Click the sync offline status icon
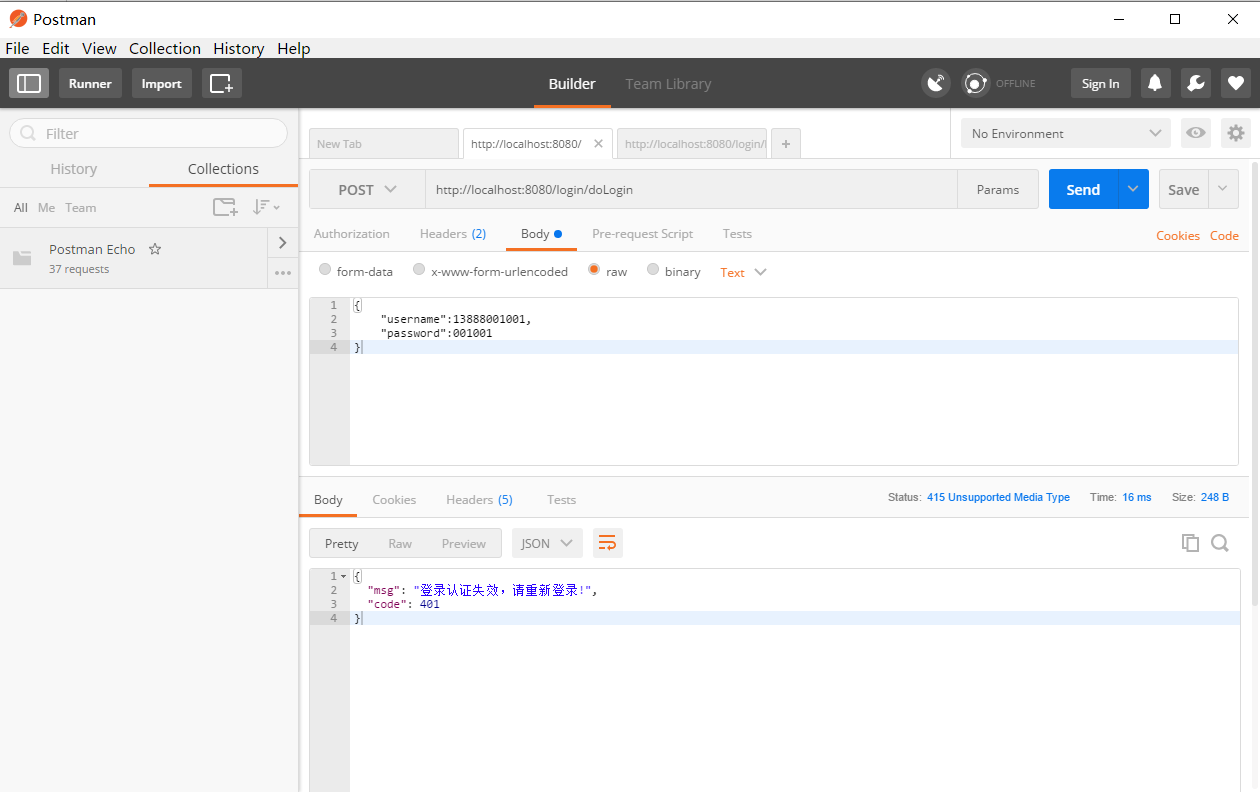Viewport: 1260px width, 792px height. (x=975, y=83)
